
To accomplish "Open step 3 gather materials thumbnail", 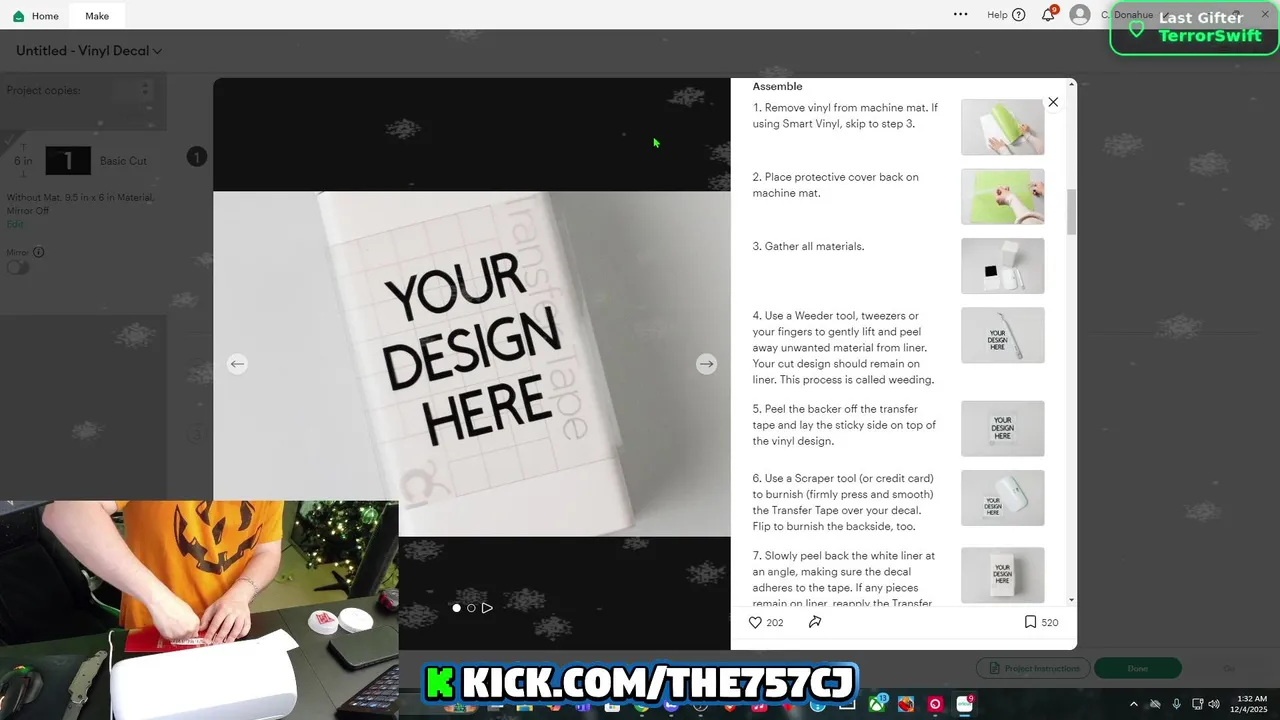I will [x=1003, y=266].
